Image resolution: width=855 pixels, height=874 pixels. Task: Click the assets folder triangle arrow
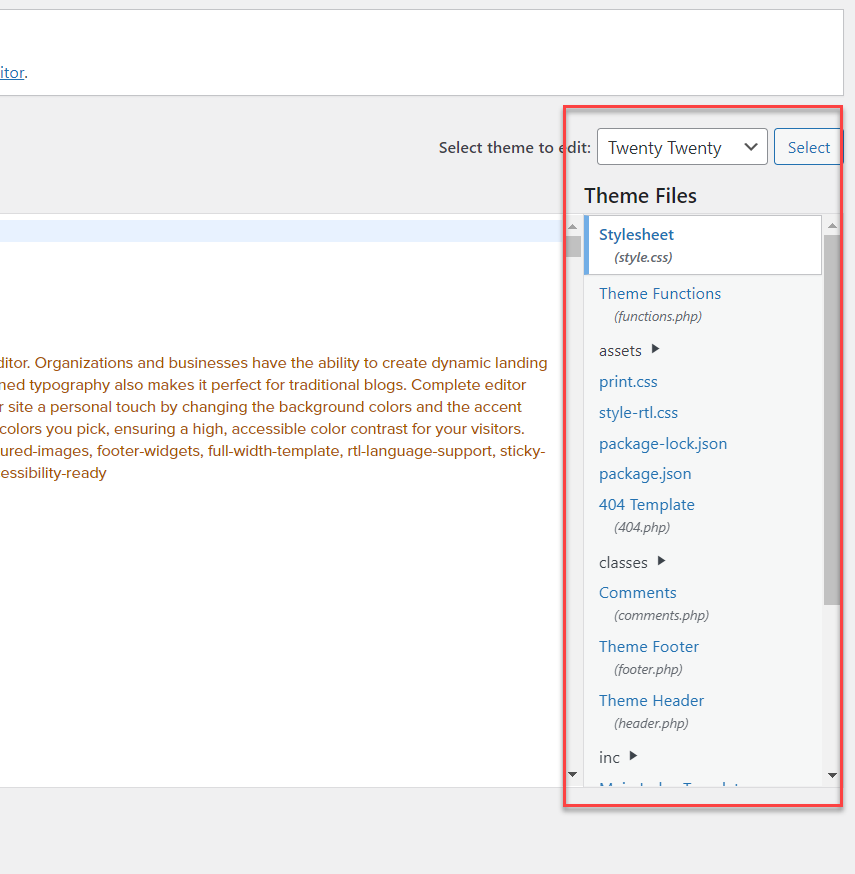(655, 349)
